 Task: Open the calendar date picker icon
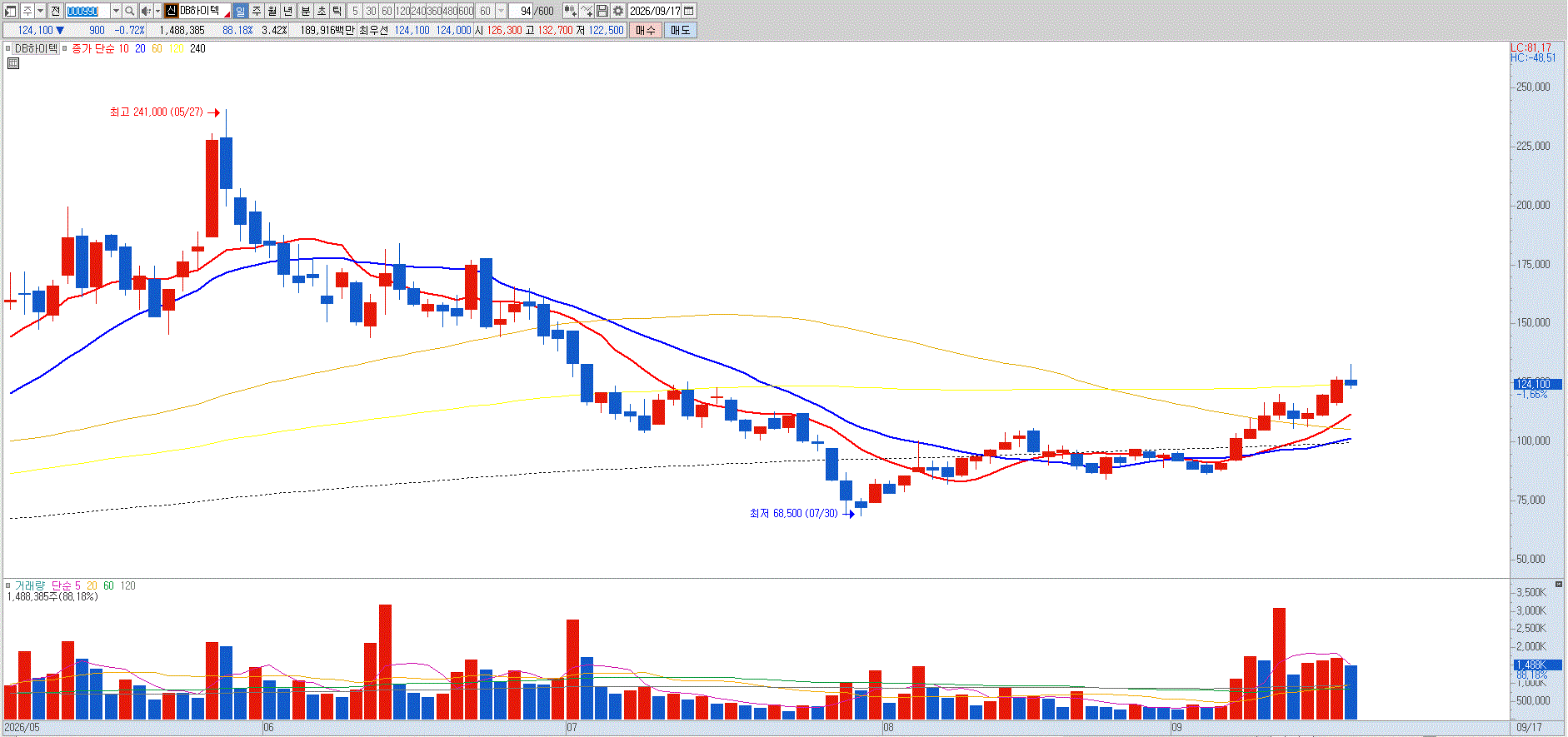pos(689,11)
